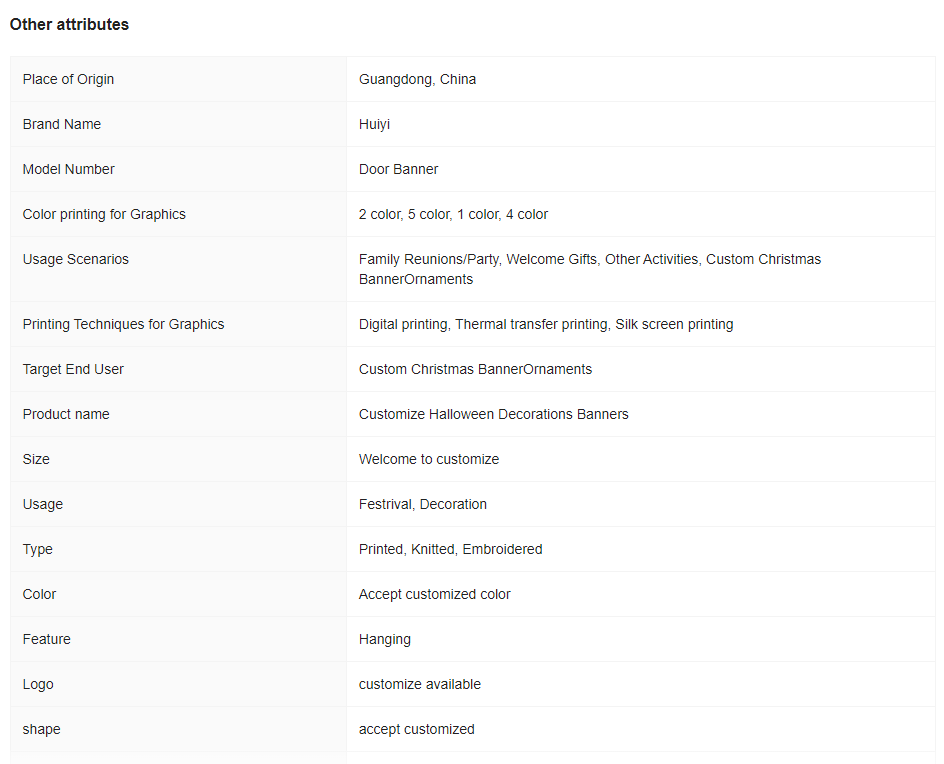Screen dimensions: 944x764
Task: Click Customize Halloween Decorations Banners text
Action: (494, 414)
